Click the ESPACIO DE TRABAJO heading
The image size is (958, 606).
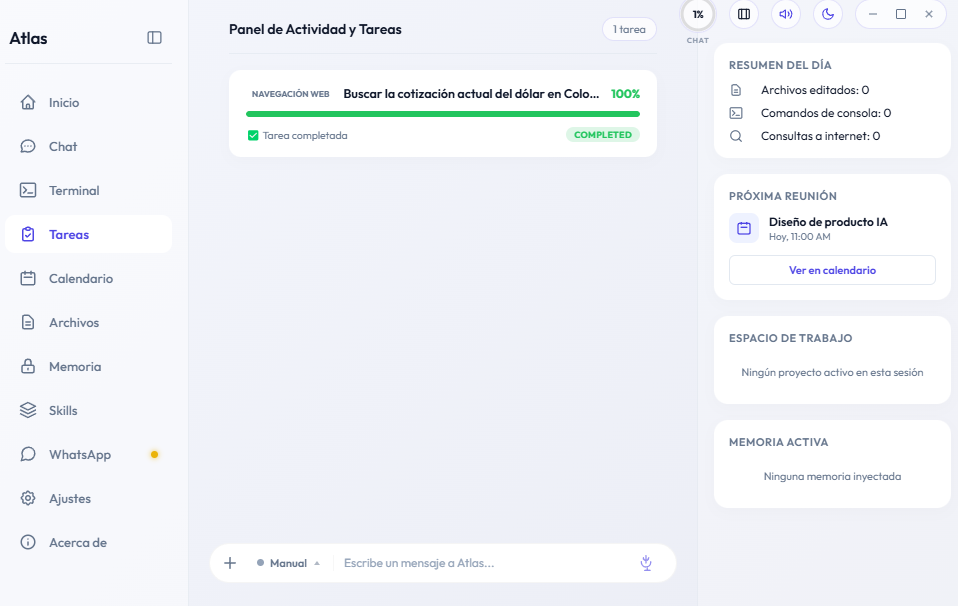point(791,338)
